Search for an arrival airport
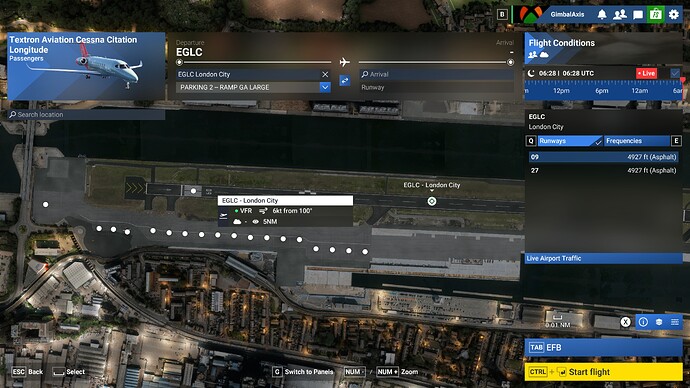The image size is (690, 388). pyautogui.click(x=437, y=74)
